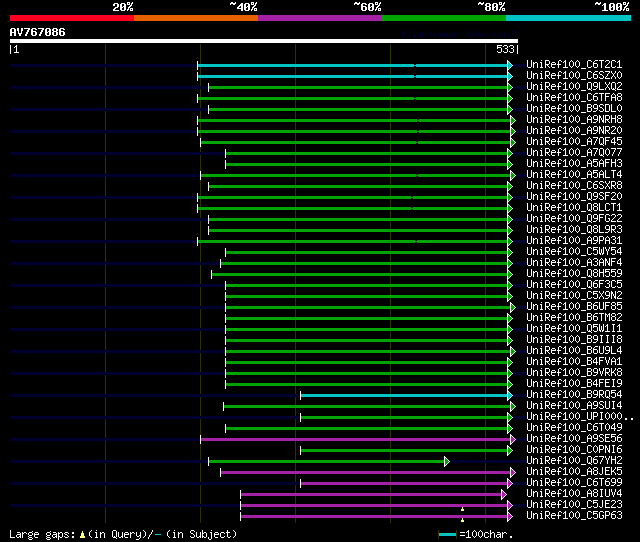The height and width of the screenshot is (542, 640).
Task: Click the UniRef100_C5X9N2 label
Action: click(574, 295)
